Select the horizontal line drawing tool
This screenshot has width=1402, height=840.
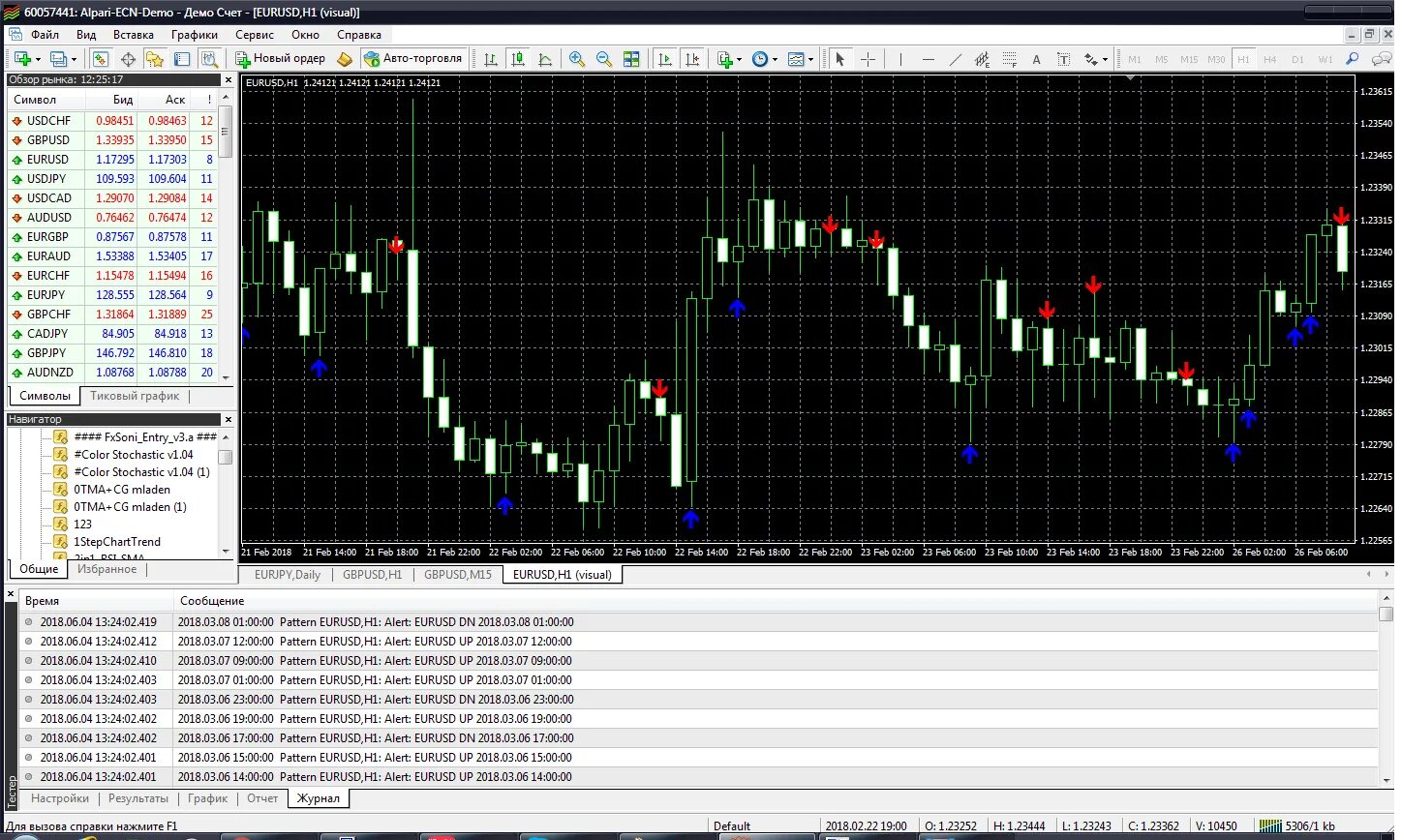coord(928,59)
